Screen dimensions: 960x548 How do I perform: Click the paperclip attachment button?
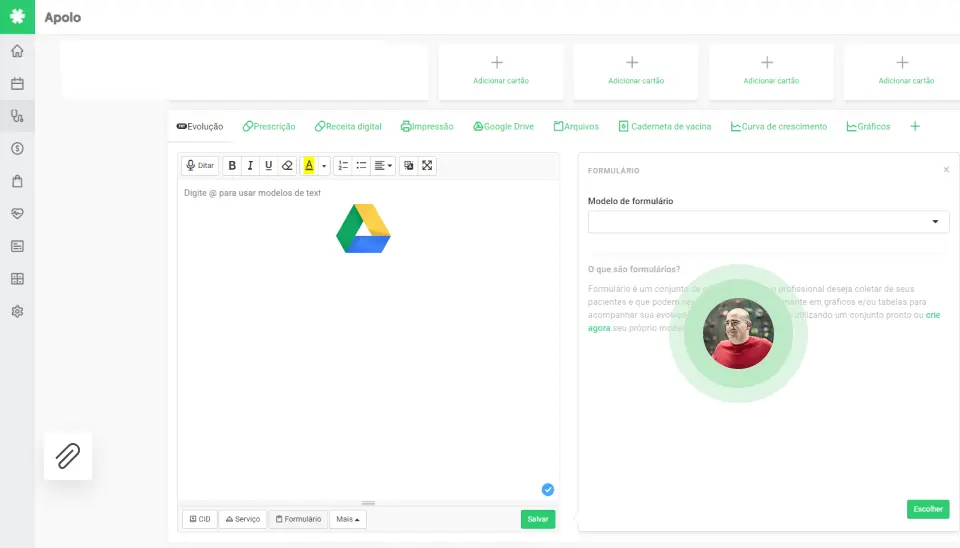pyautogui.click(x=68, y=456)
